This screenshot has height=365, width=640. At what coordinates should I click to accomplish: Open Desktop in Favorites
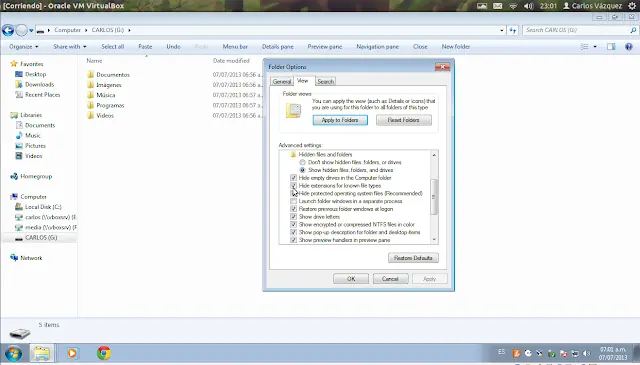tap(36, 74)
